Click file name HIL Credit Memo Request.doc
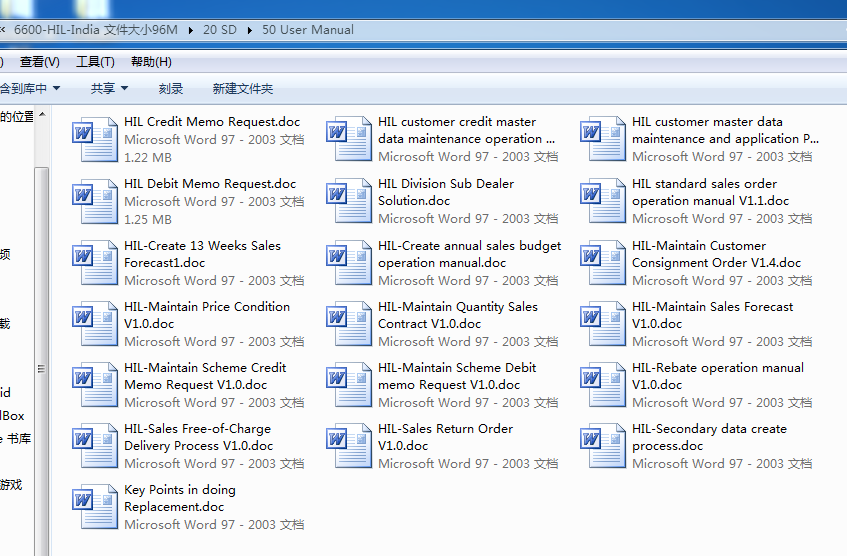The height and width of the screenshot is (556, 847). pyautogui.click(x=212, y=122)
